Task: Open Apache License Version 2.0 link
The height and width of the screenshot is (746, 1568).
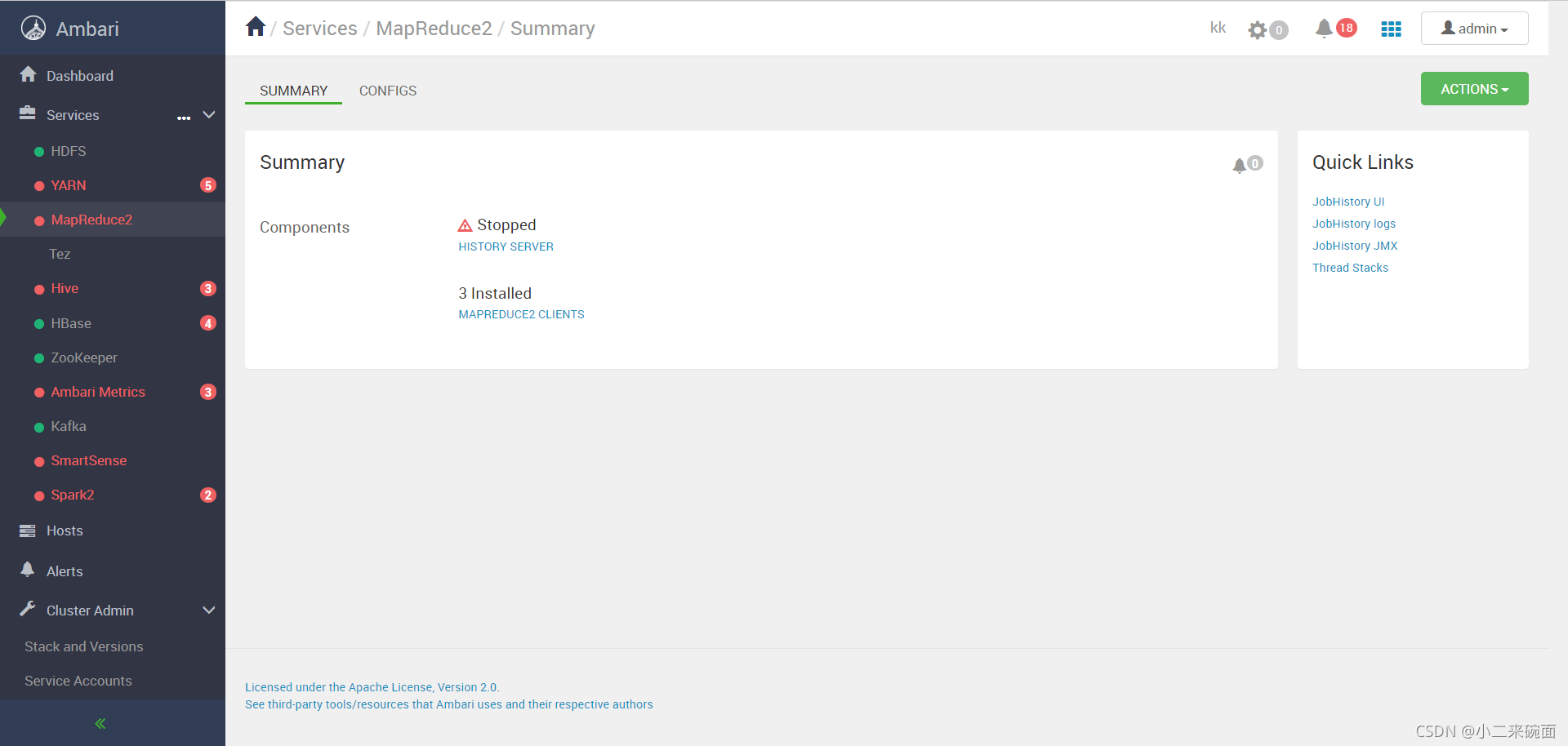Action: 372,687
